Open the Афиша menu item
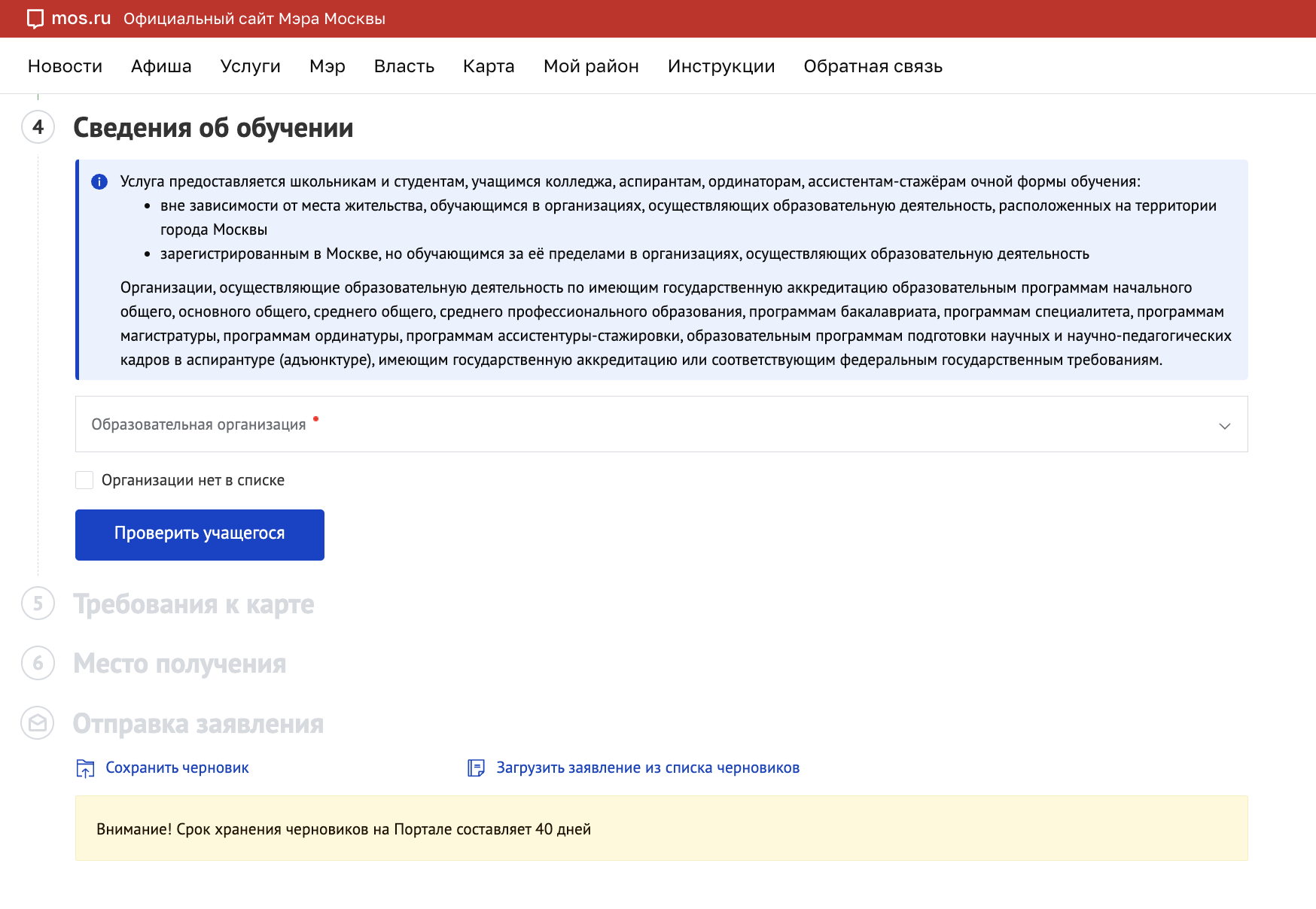1316x909 pixels. tap(161, 66)
